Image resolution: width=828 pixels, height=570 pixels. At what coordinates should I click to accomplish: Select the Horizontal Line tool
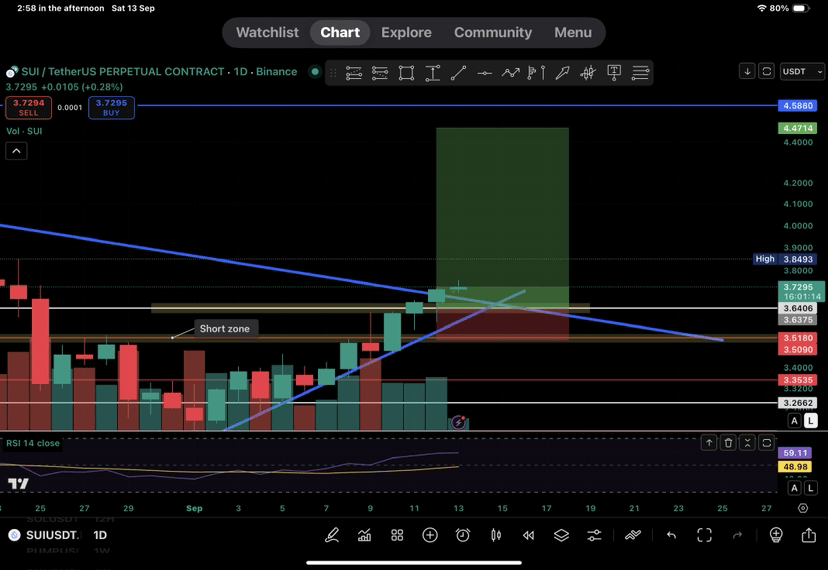[484, 73]
